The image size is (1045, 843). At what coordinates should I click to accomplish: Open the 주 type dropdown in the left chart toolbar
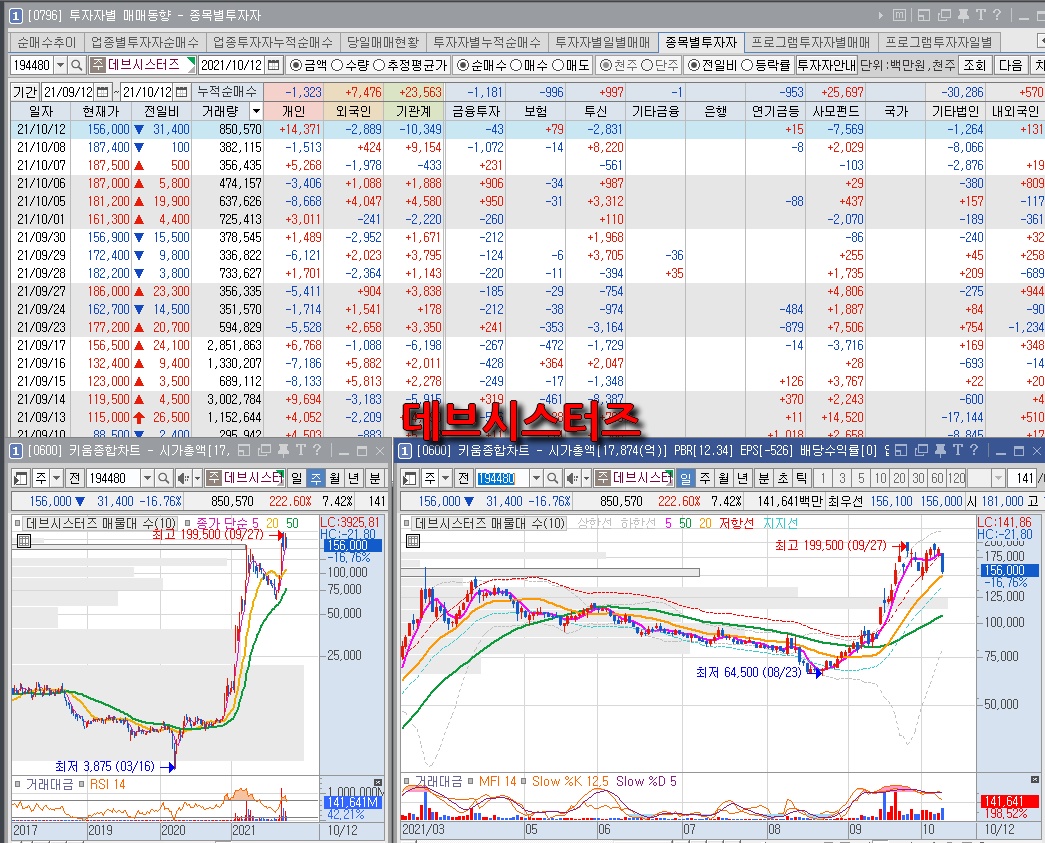point(56,478)
